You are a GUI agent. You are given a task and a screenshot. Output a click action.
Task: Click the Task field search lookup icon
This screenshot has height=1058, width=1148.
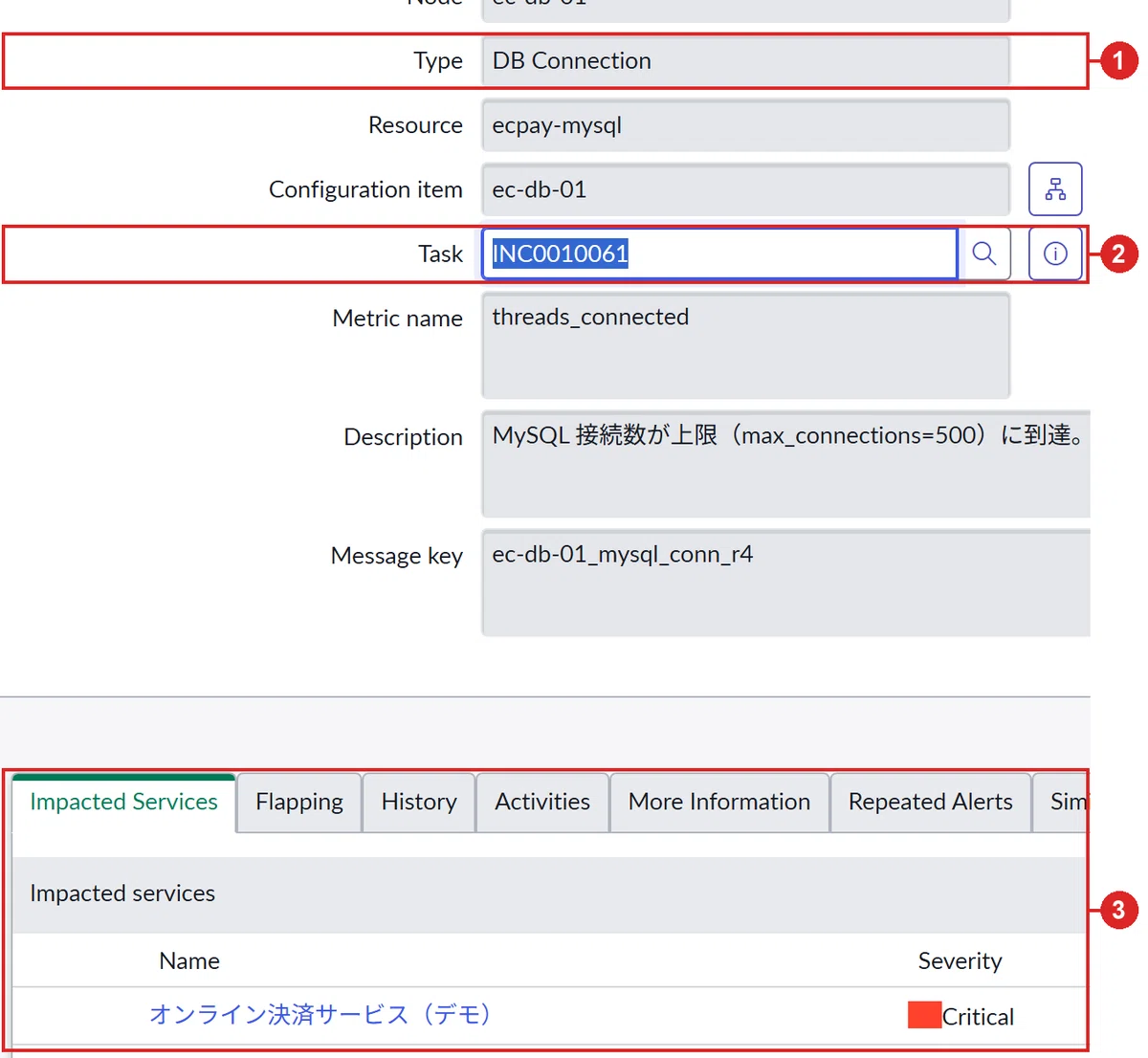pyautogui.click(x=984, y=253)
